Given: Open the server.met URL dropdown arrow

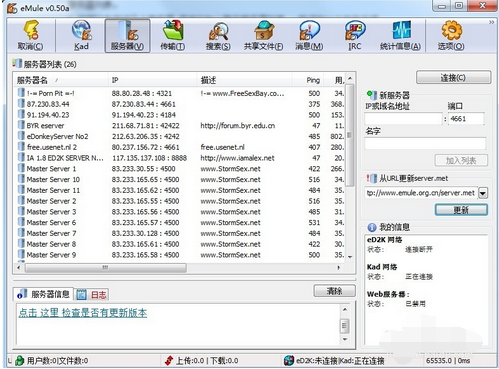Looking at the screenshot, I should tap(483, 193).
